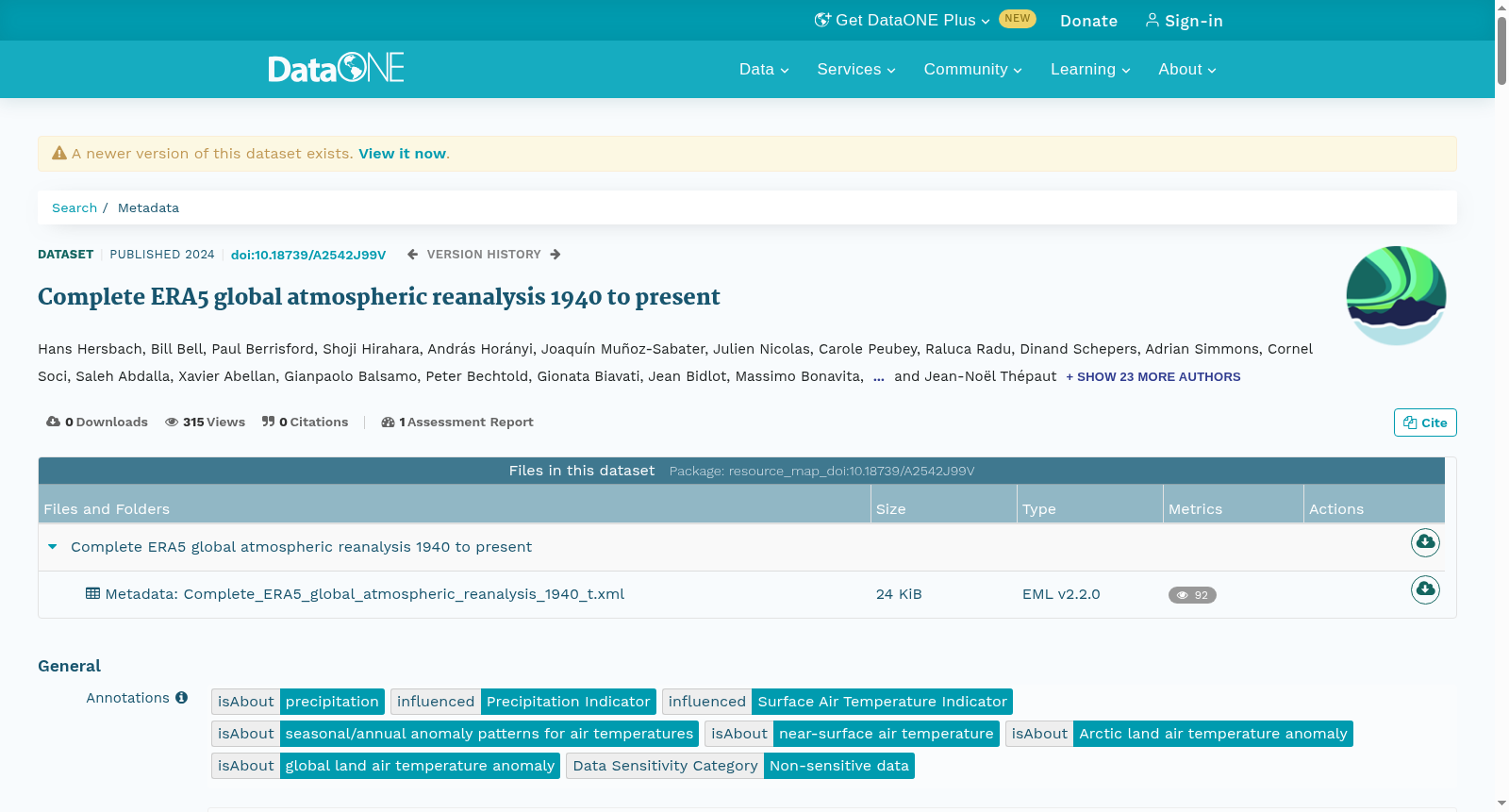The height and width of the screenshot is (812, 1509).
Task: Click the Cite button
Action: (x=1425, y=423)
